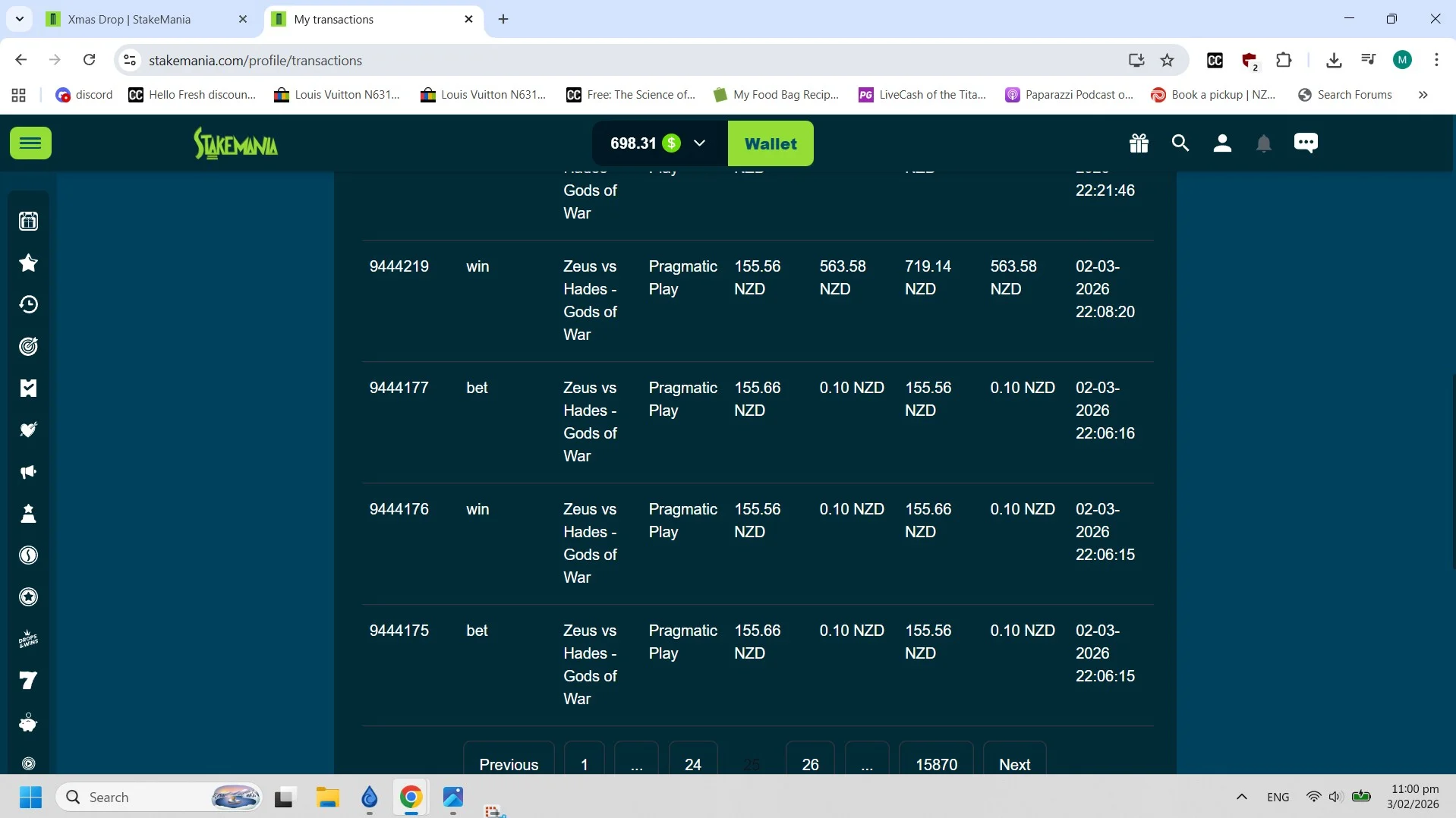
Task: Go back to the previous page
Action: [x=20, y=60]
